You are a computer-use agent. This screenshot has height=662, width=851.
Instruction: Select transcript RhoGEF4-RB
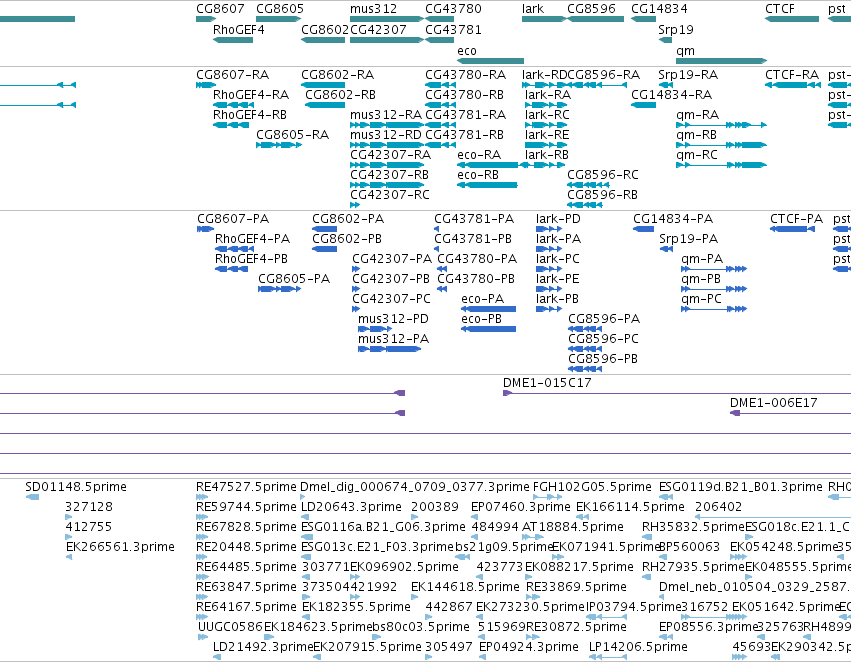pyautogui.click(x=231, y=125)
